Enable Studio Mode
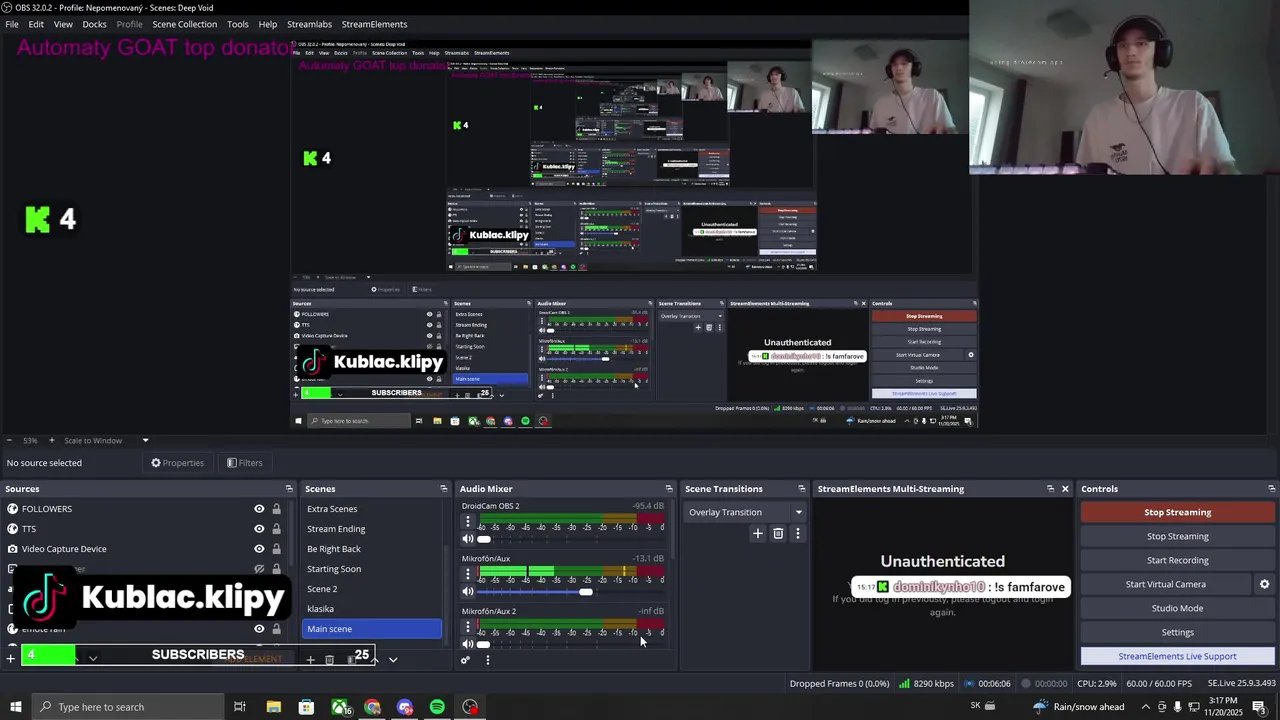 (1177, 608)
